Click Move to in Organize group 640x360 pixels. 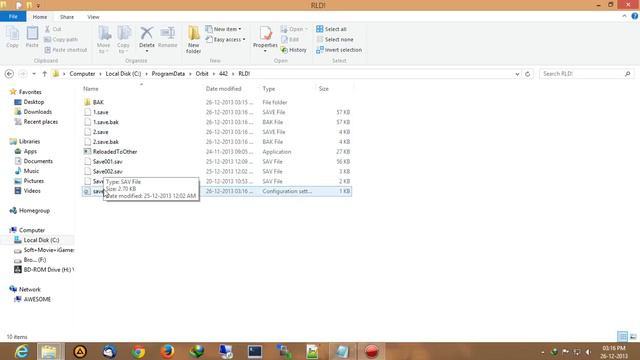[103, 39]
